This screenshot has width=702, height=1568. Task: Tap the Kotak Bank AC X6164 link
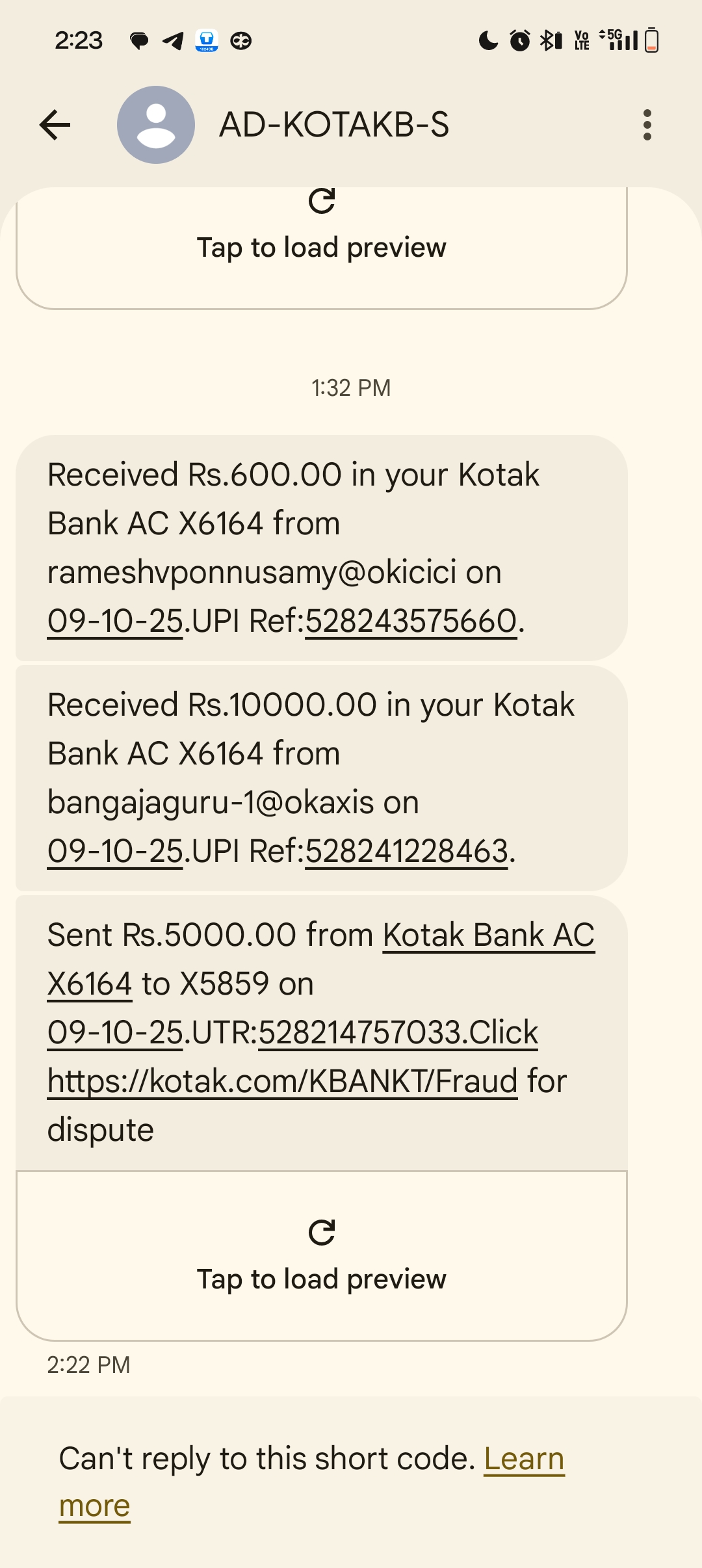pos(488,935)
